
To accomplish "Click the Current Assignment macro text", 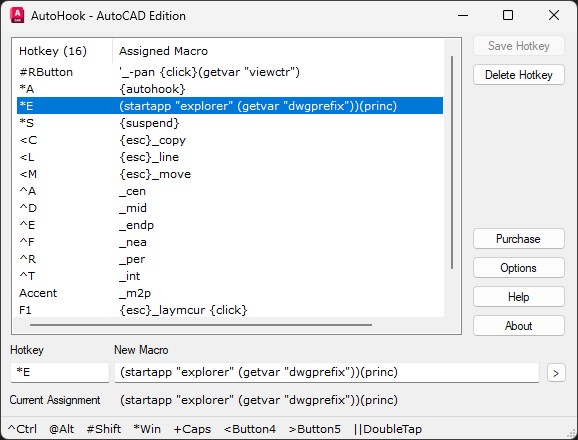I will point(258,400).
